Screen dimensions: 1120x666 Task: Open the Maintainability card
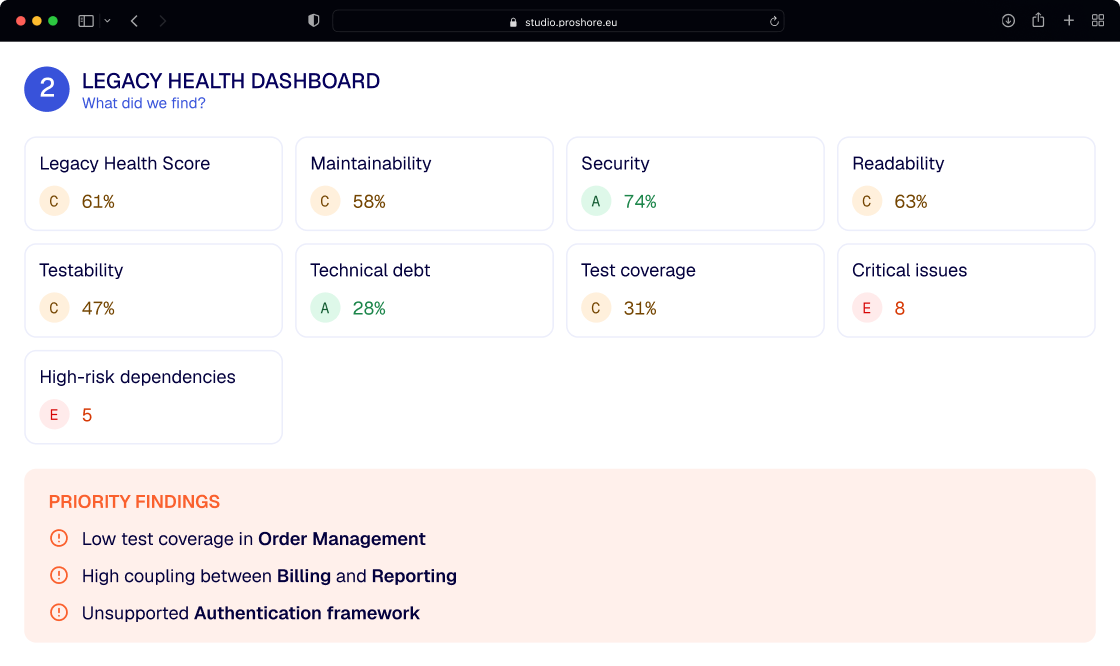(424, 184)
